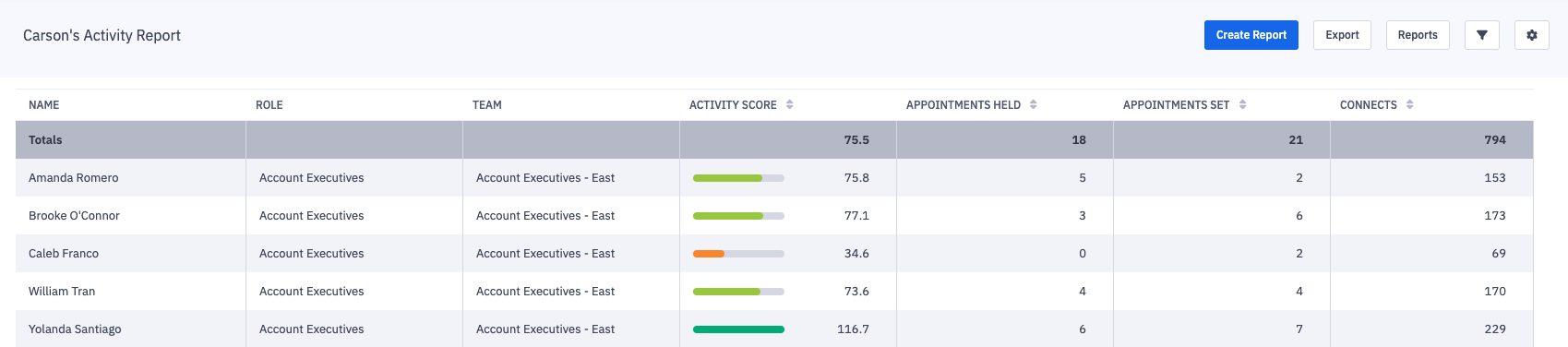Click Carson's Activity Report title

[x=102, y=35]
